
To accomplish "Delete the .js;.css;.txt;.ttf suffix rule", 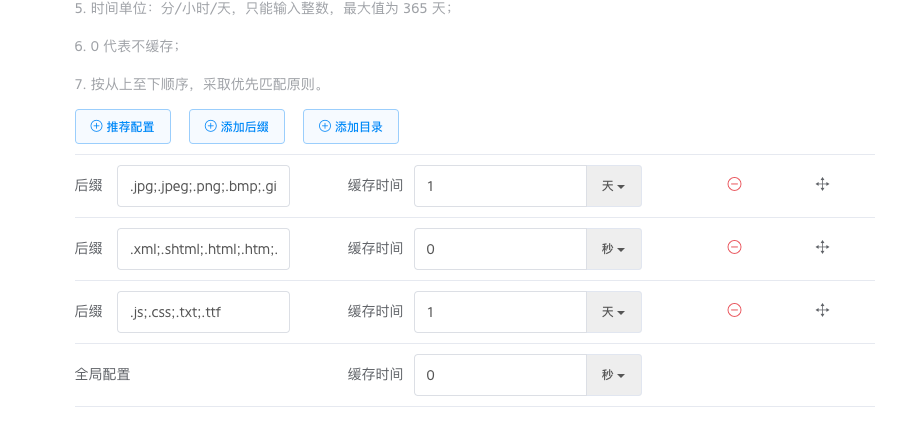I will click(734, 311).
